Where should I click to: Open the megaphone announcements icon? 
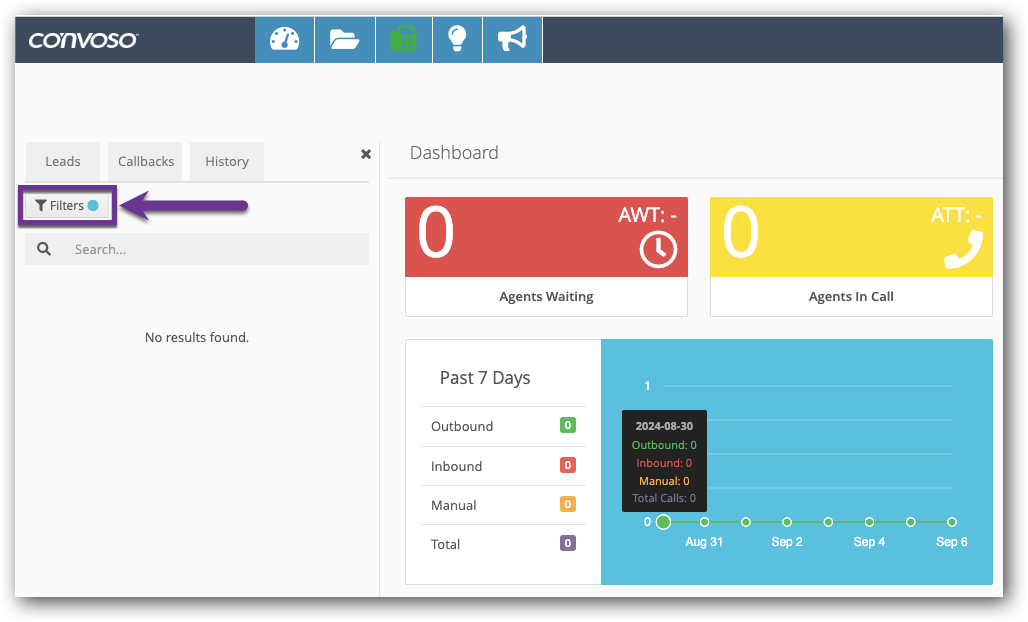pyautogui.click(x=513, y=40)
